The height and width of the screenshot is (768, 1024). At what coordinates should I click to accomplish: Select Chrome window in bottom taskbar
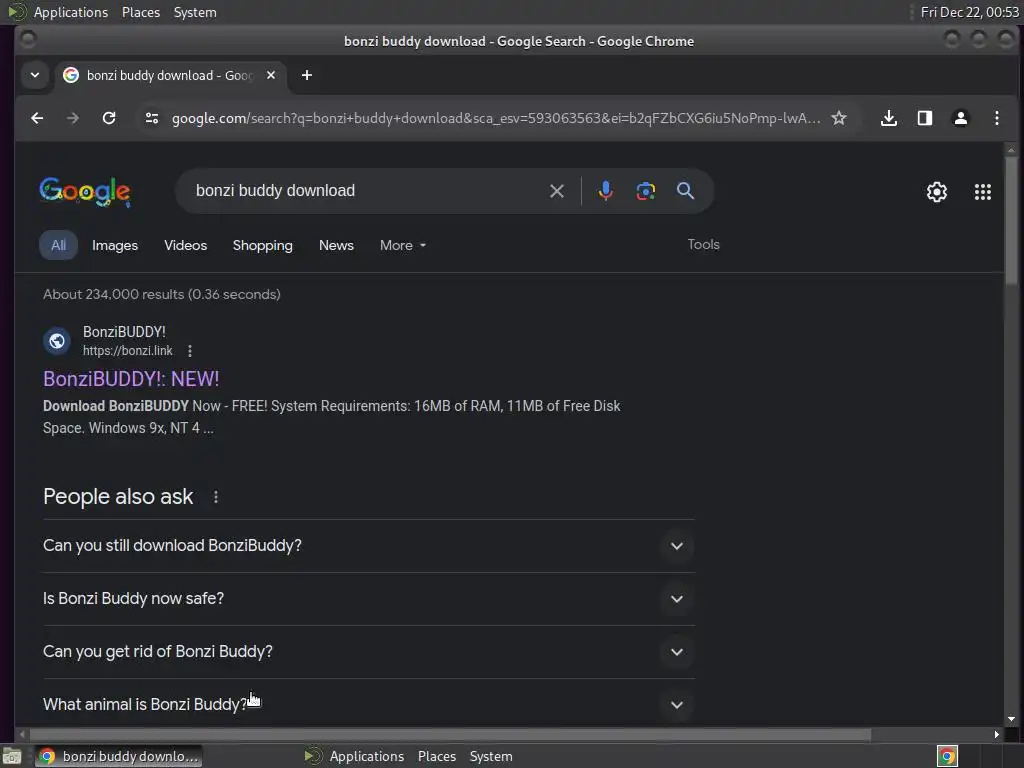118,756
